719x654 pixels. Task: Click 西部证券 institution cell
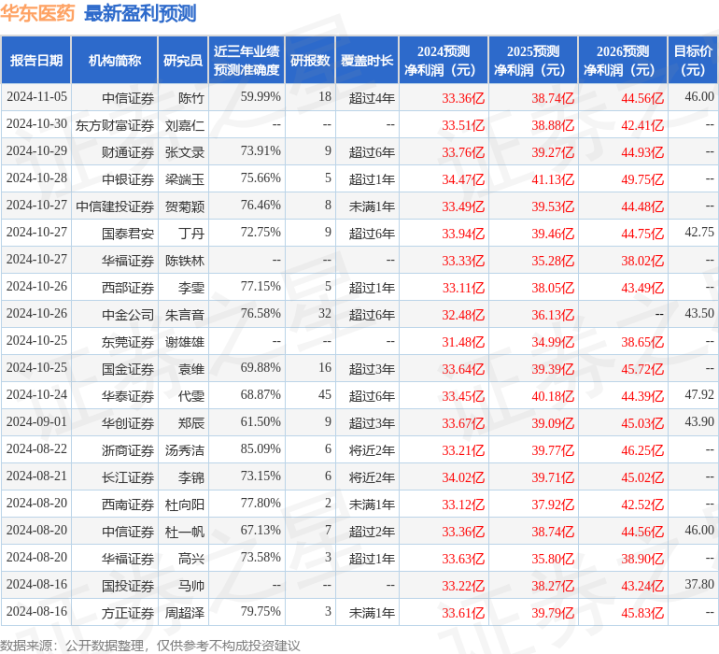click(x=128, y=287)
